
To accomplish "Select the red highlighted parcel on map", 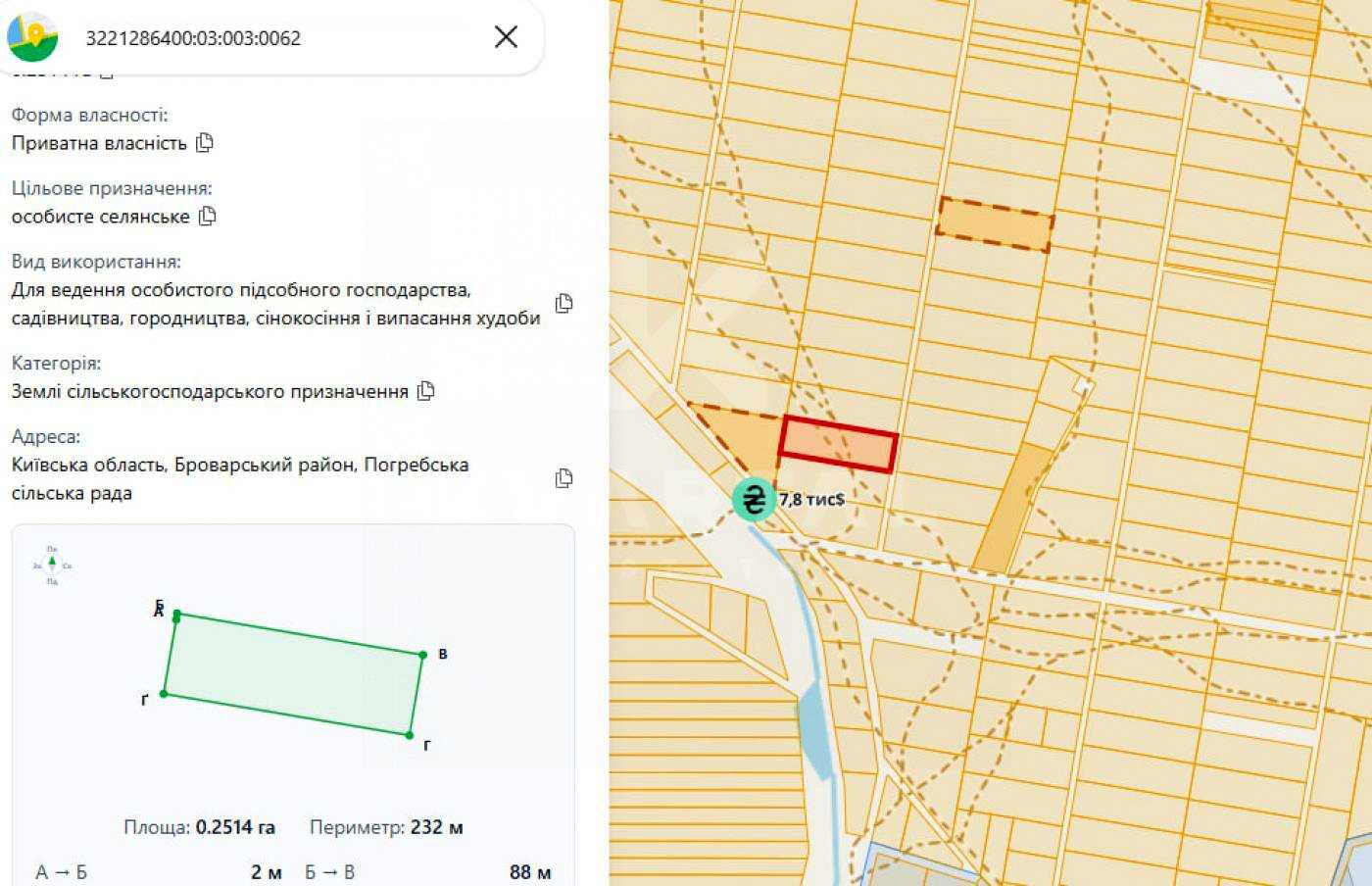I will pos(839,444).
